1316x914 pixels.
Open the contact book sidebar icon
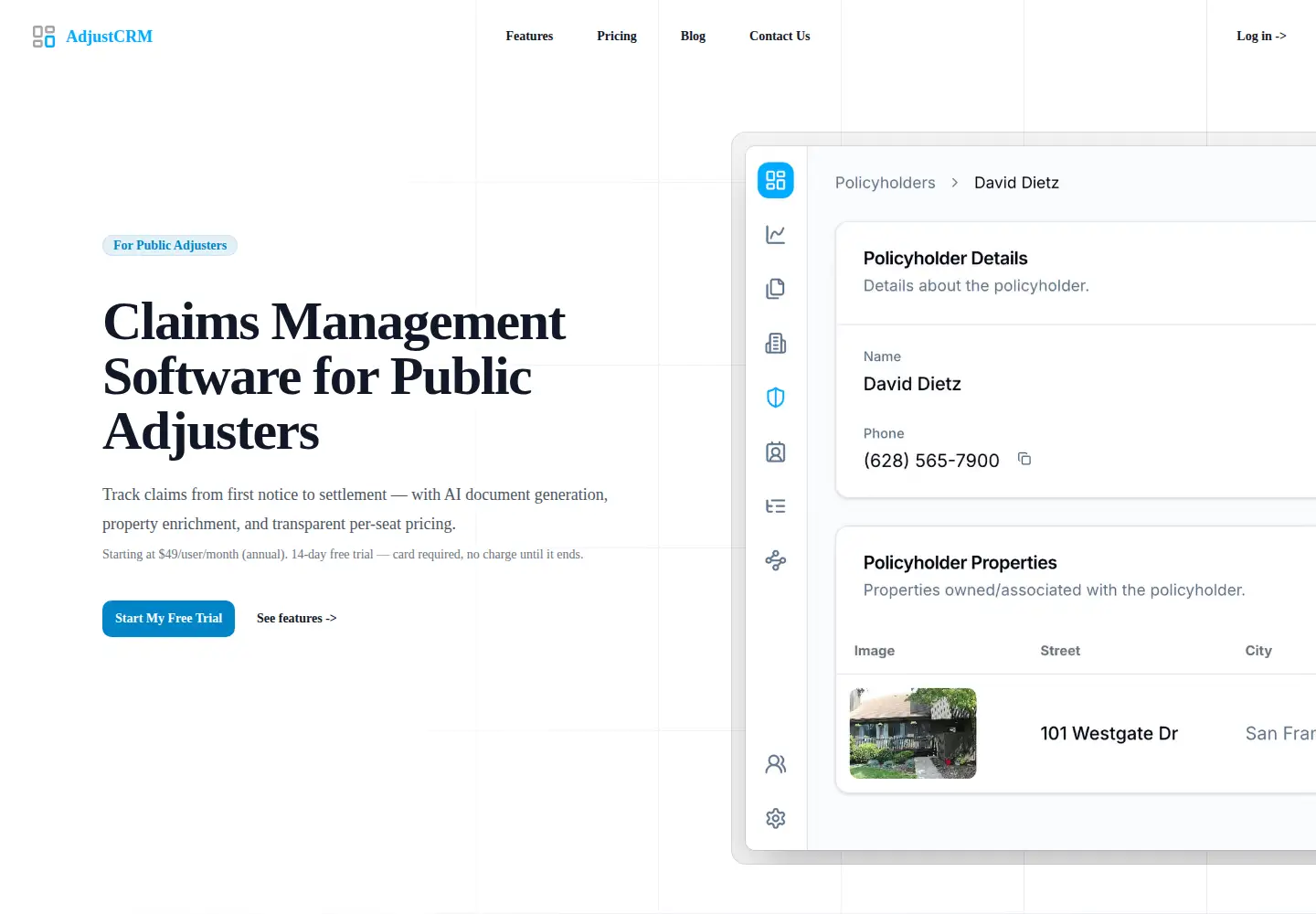776,452
